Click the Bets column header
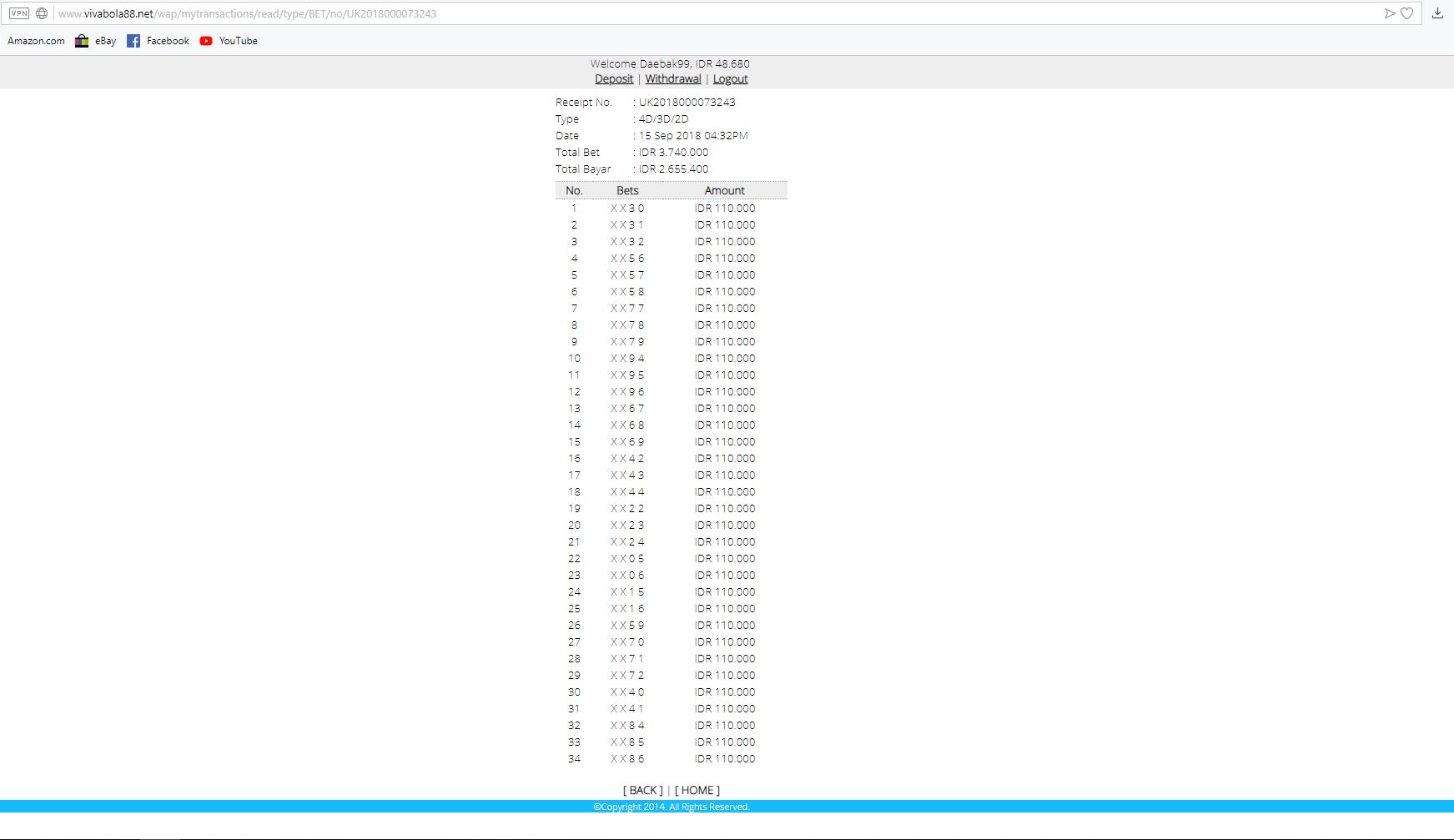This screenshot has height=840, width=1454. [x=627, y=191]
